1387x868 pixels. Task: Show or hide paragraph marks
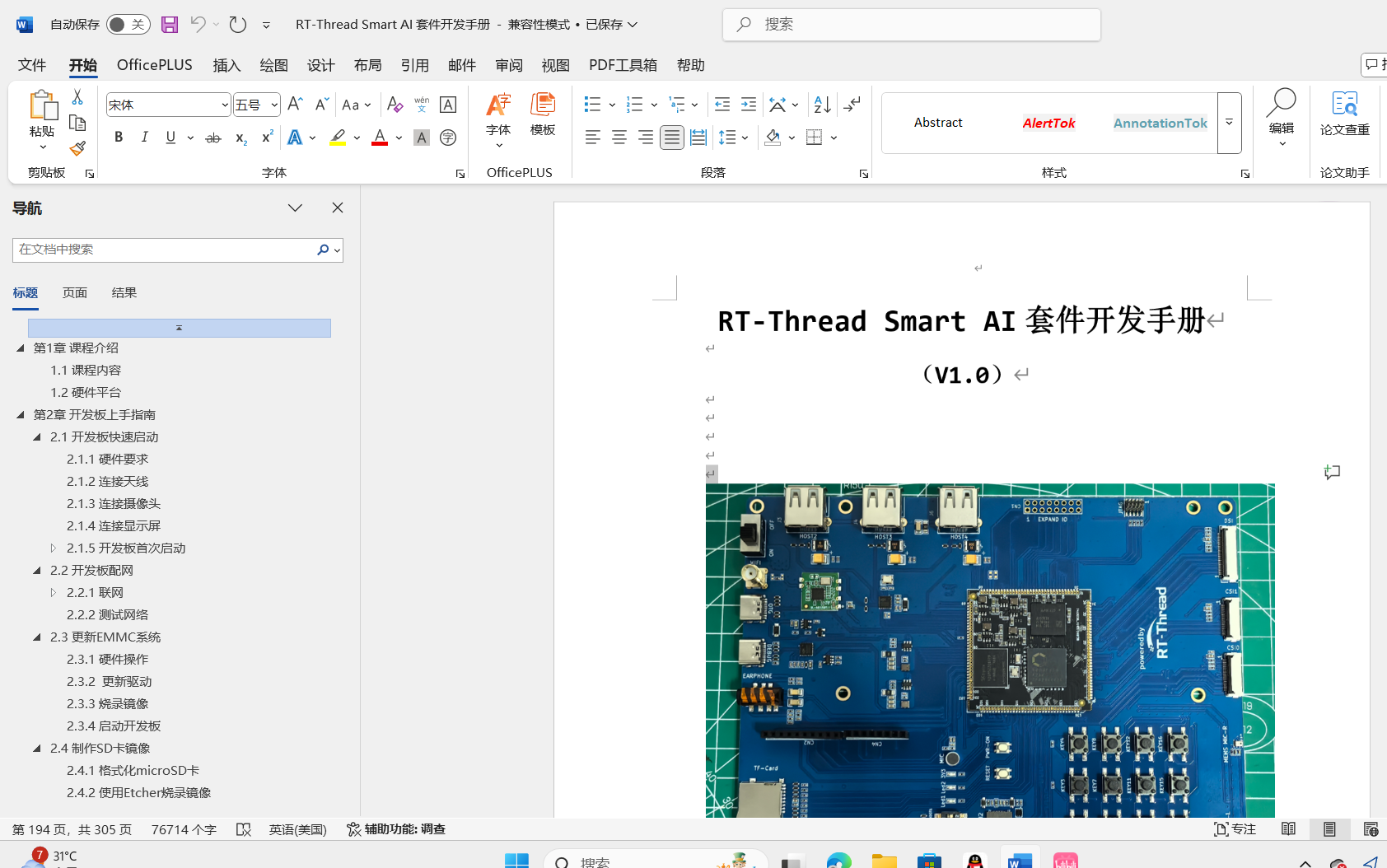coord(852,105)
